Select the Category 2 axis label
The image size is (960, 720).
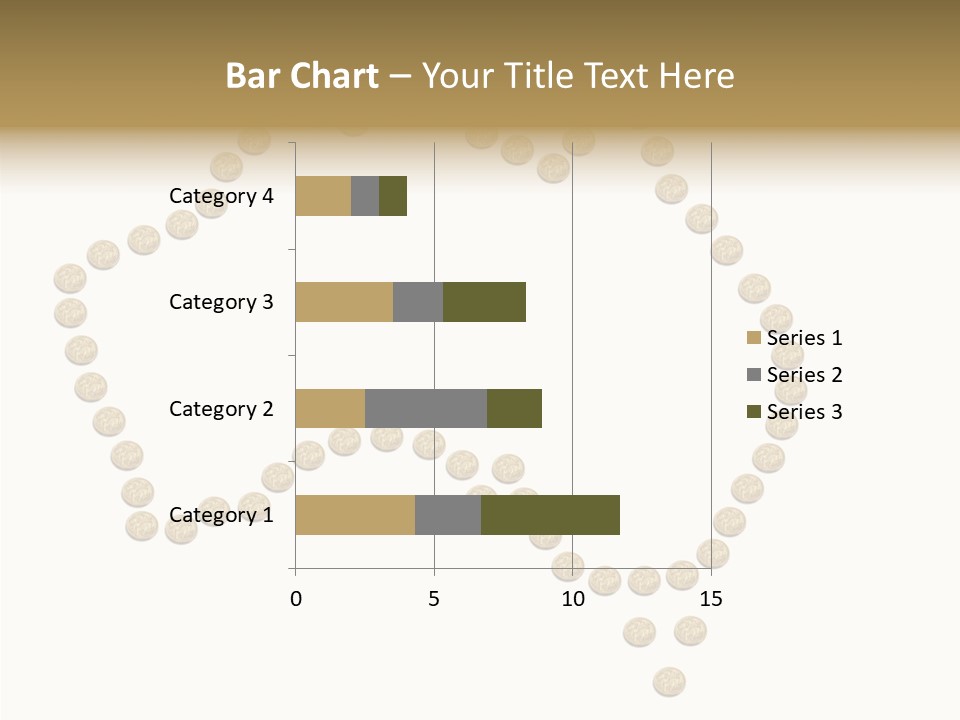(x=221, y=409)
